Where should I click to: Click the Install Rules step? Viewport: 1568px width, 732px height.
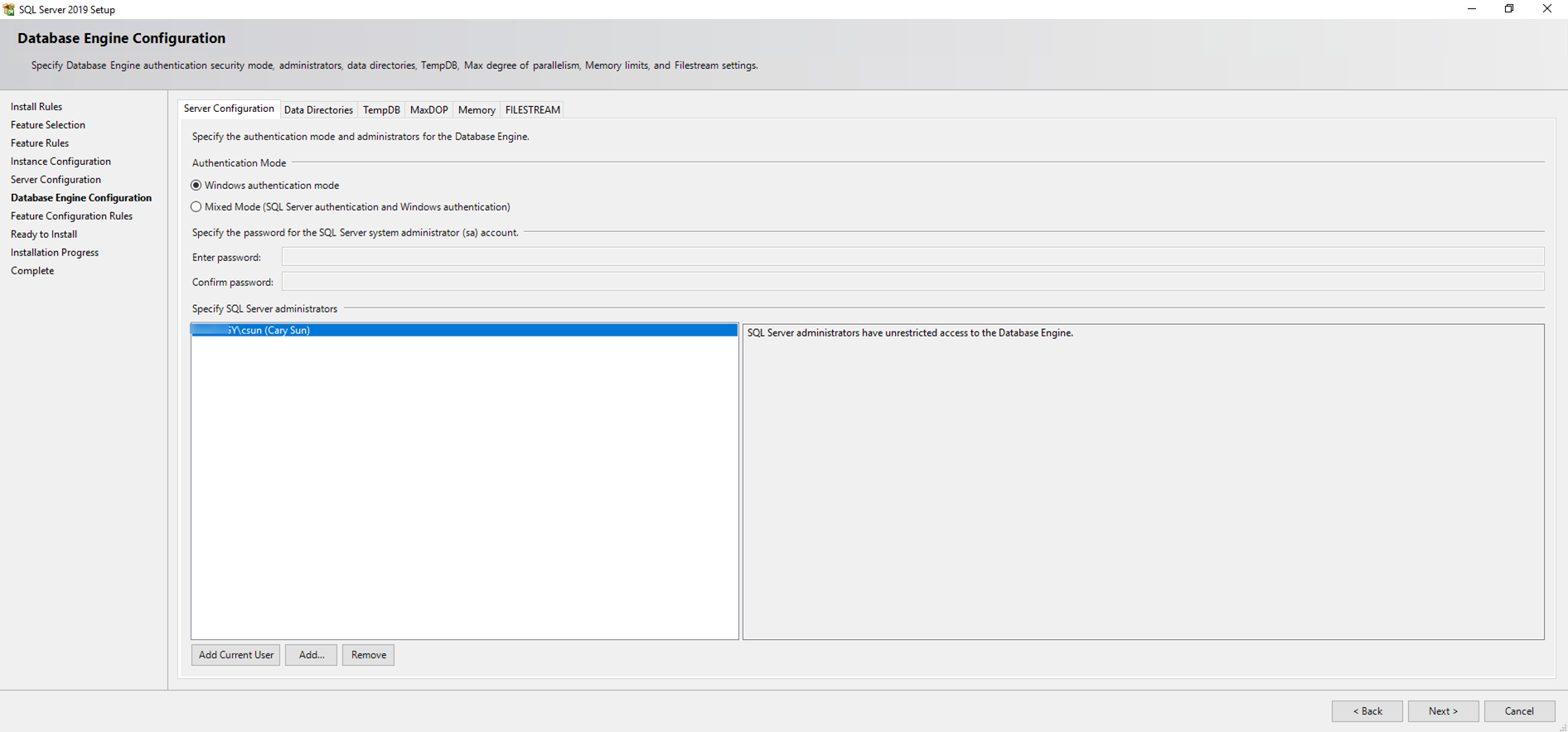[36, 107]
